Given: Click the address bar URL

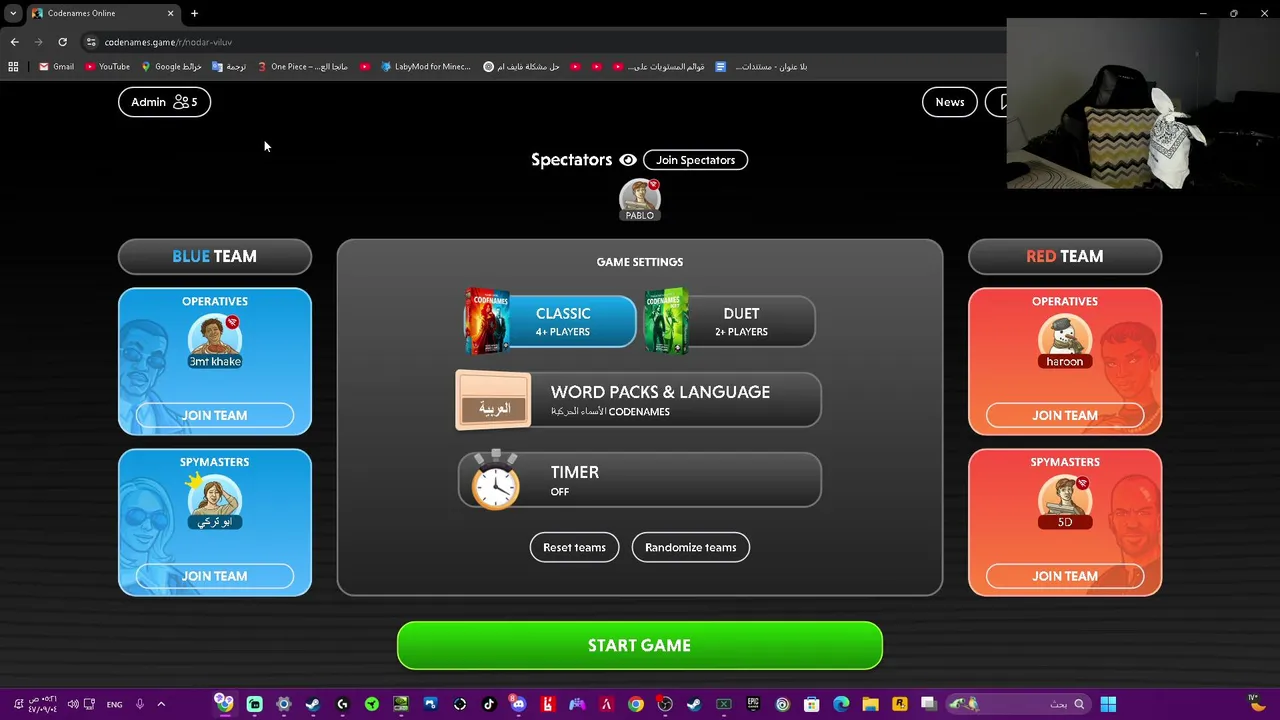Looking at the screenshot, I should (x=168, y=42).
